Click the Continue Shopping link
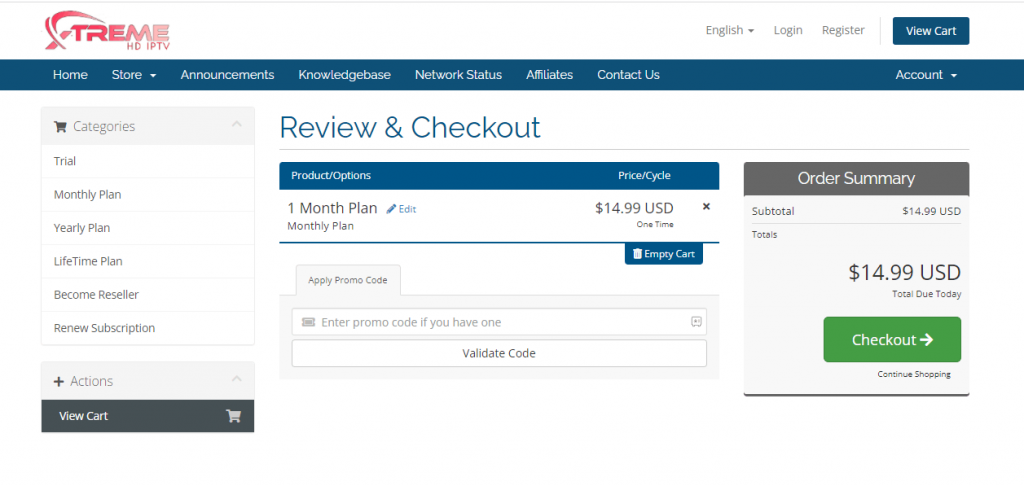Viewport: 1024px width, 486px height. [914, 374]
